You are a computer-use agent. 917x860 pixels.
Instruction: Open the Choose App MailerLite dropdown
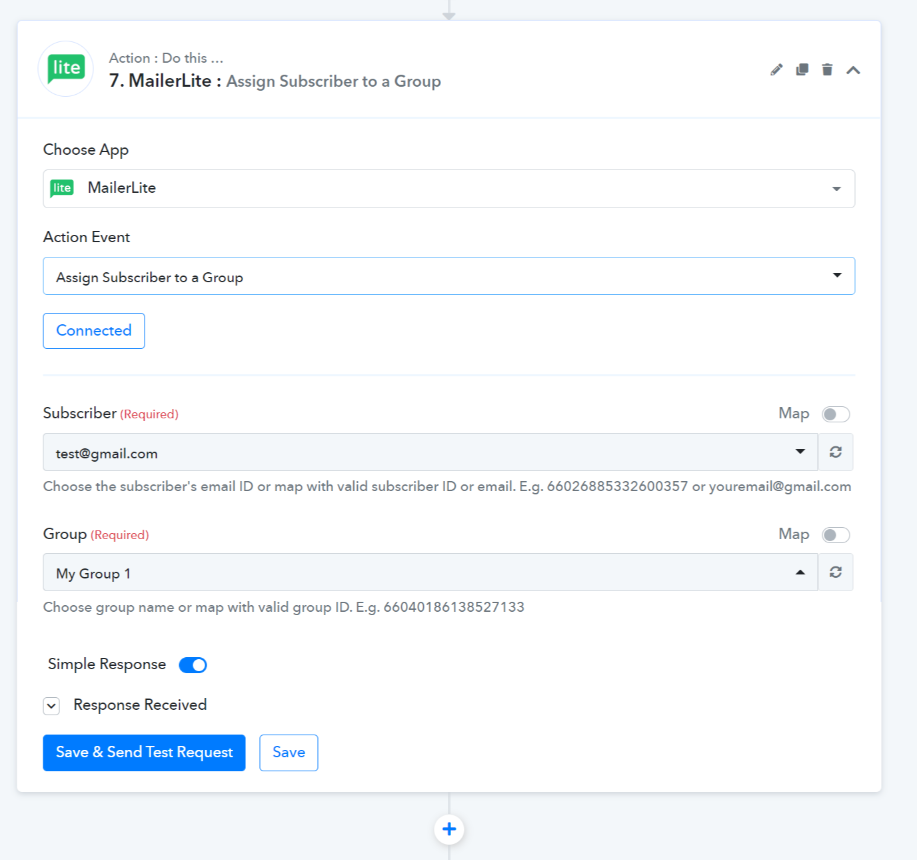click(x=449, y=188)
